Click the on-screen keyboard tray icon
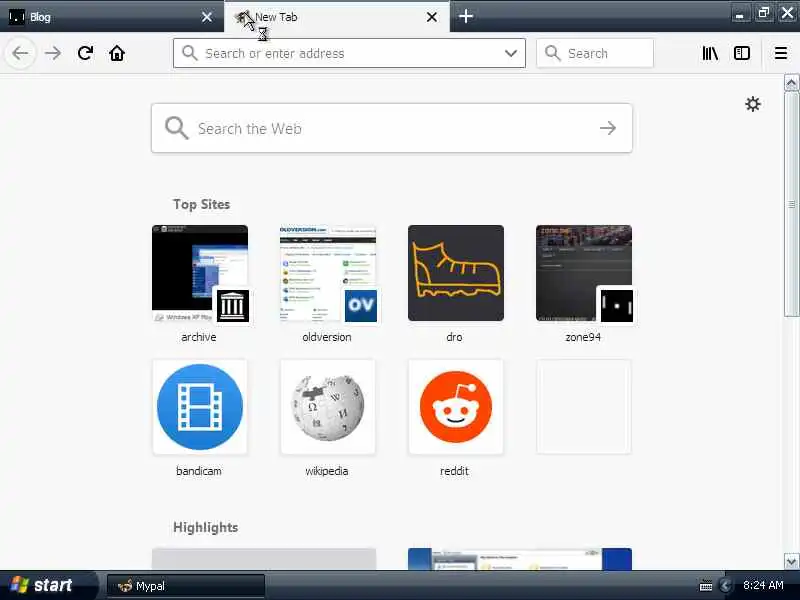Screen dimensions: 800x600 706,586
